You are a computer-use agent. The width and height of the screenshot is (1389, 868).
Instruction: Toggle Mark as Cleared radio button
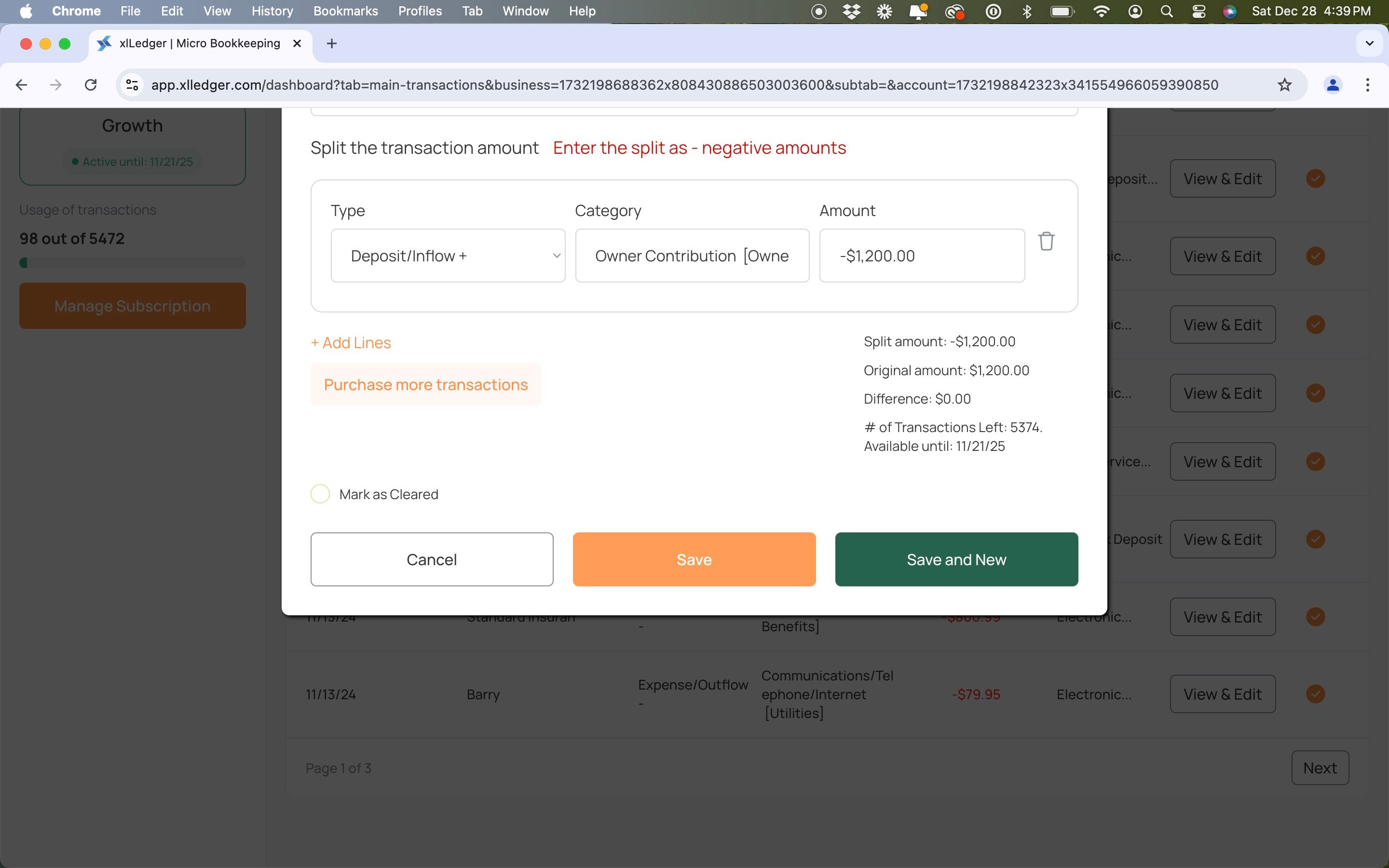(320, 494)
